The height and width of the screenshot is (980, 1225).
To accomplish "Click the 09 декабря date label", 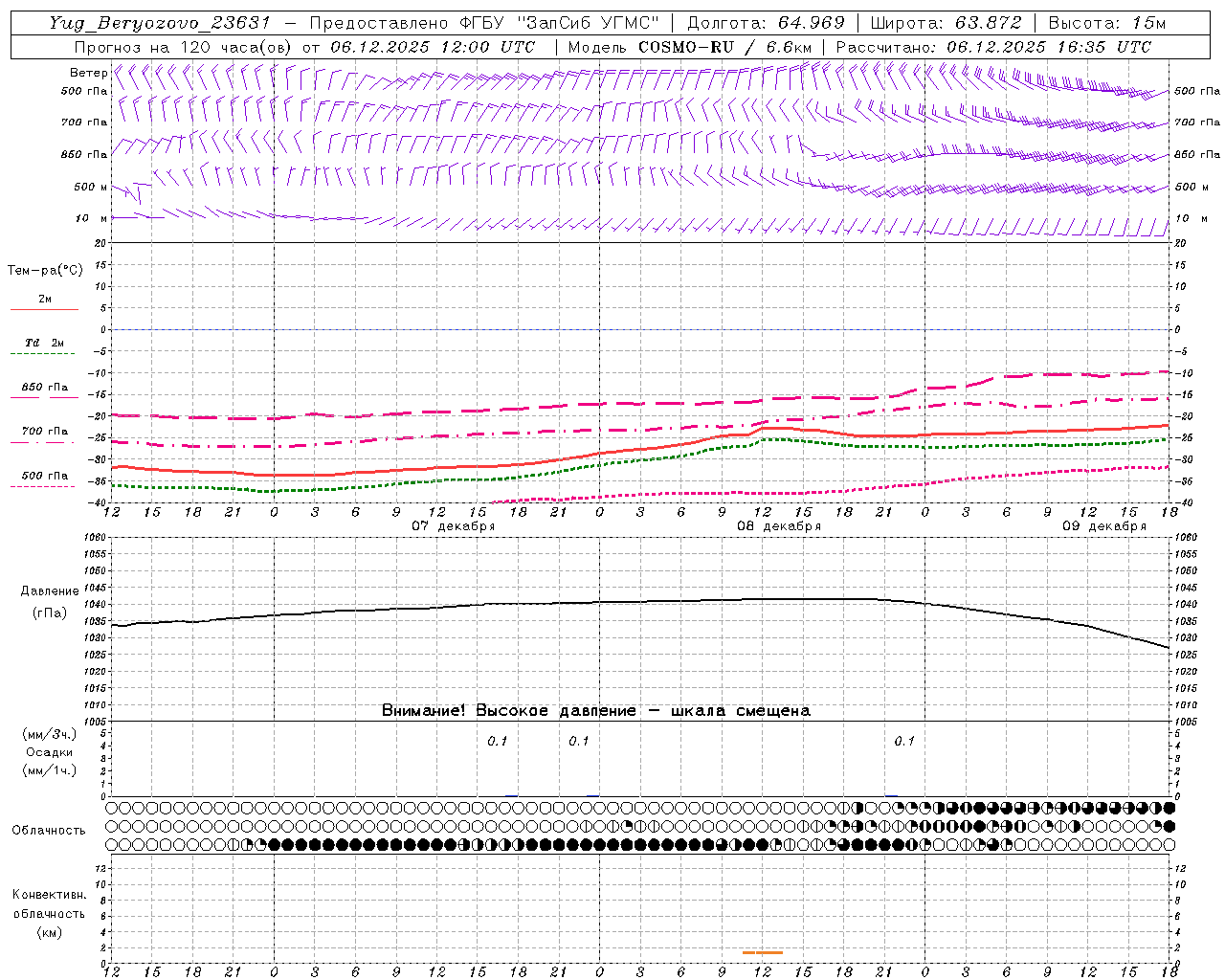I will point(1104,526).
